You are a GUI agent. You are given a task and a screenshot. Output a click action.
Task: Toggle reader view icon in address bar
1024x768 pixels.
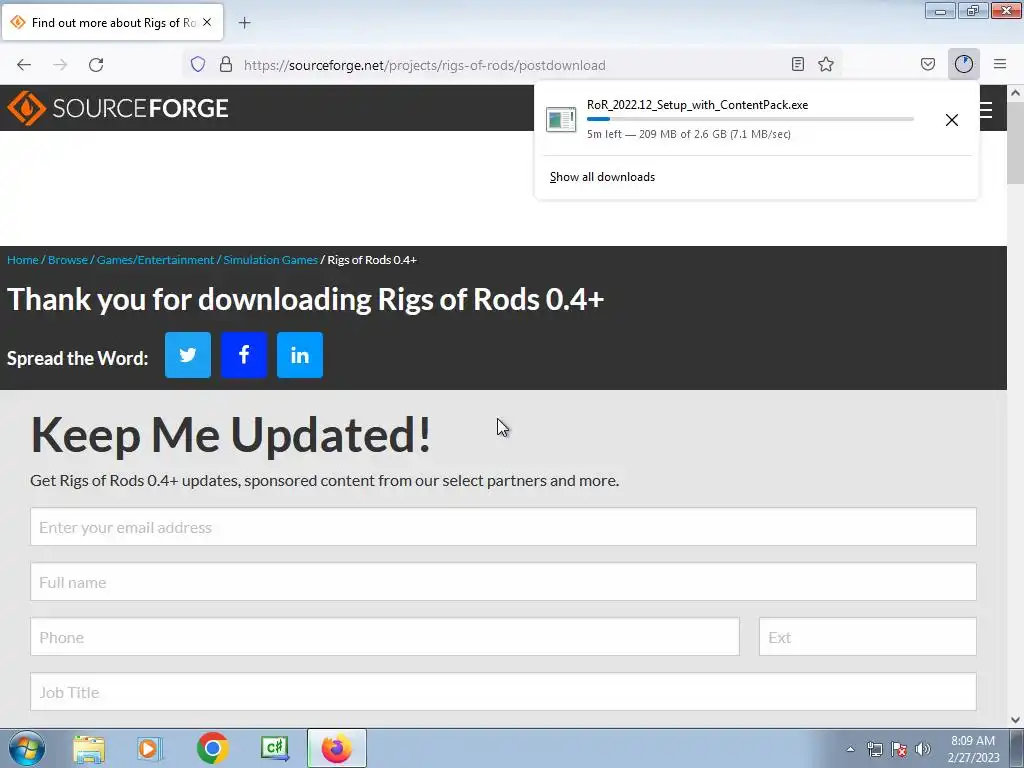tap(797, 64)
